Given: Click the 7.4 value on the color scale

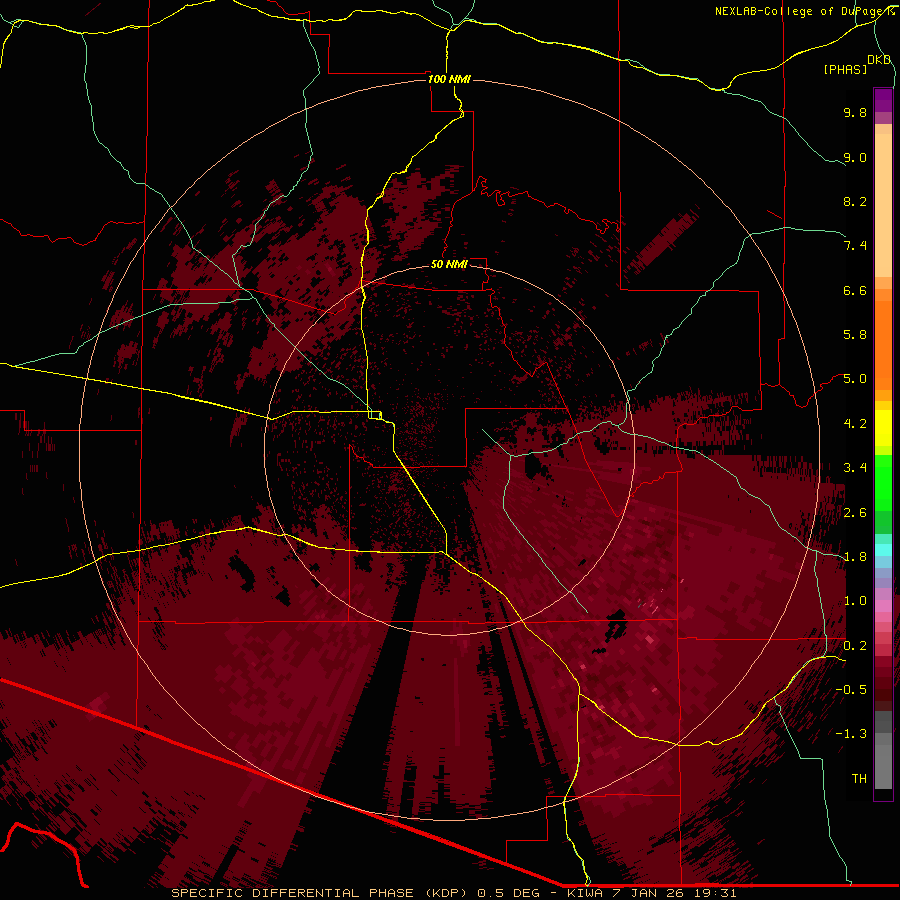Looking at the screenshot, I should 855,246.
